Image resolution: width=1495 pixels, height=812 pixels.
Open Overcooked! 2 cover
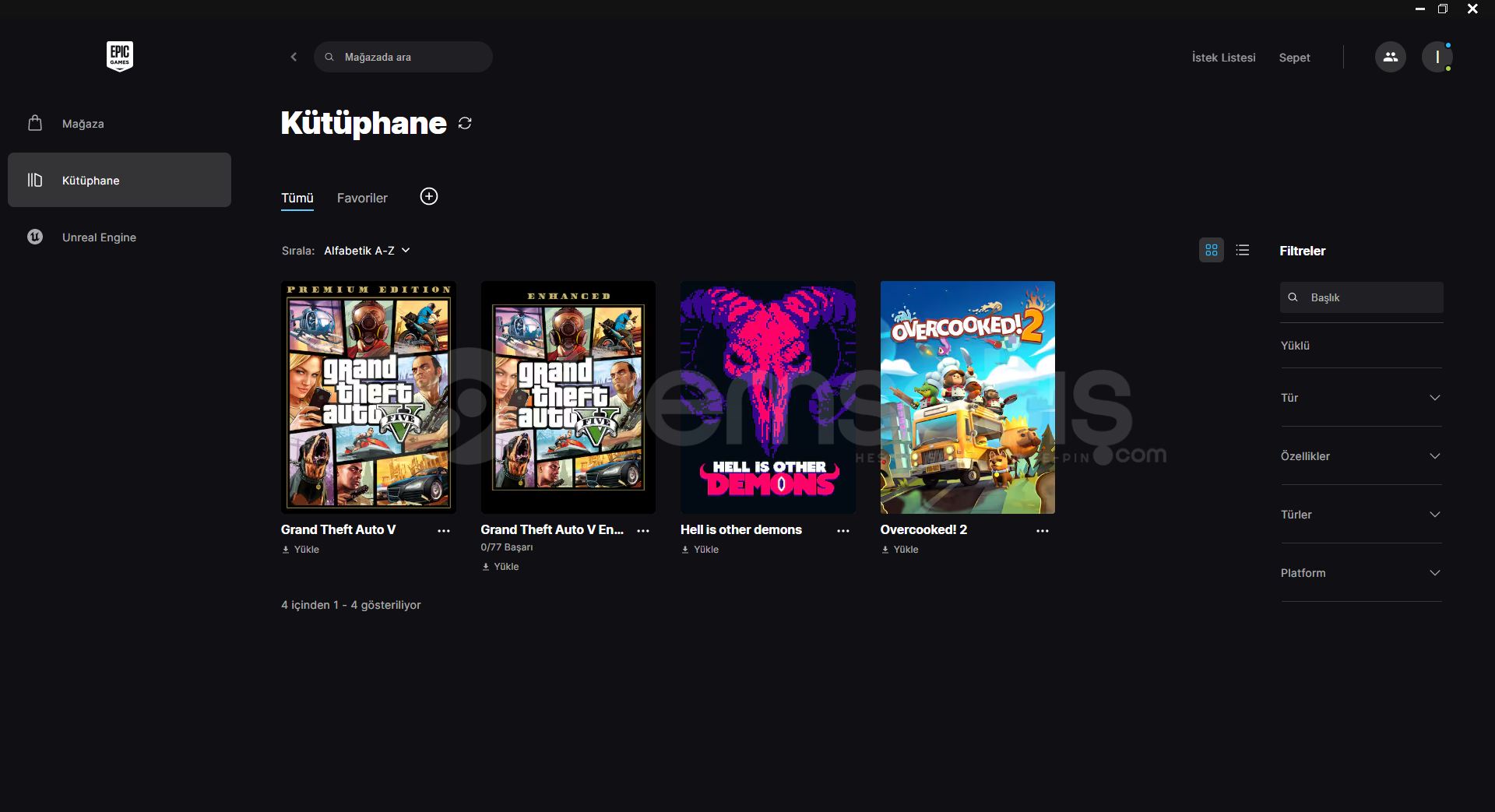[968, 397]
